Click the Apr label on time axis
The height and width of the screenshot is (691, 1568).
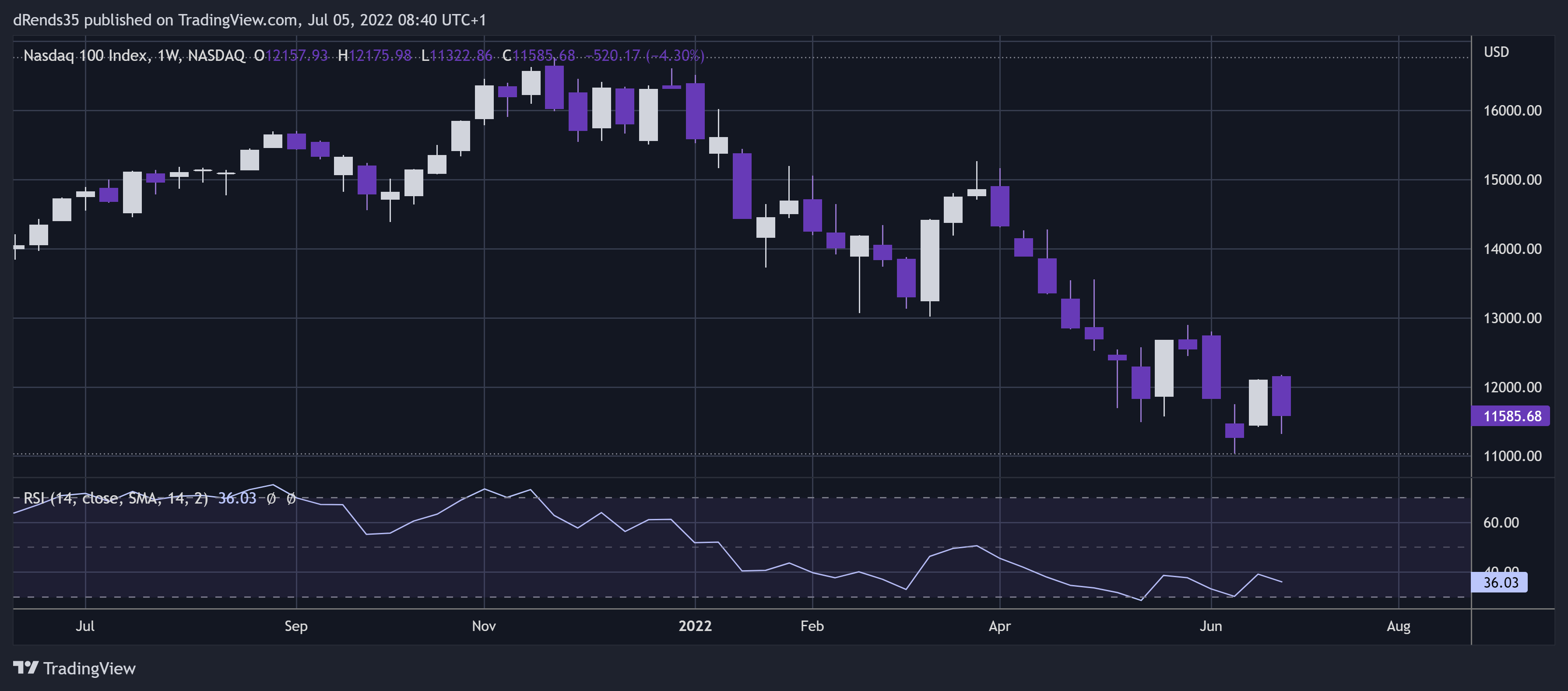point(999,626)
